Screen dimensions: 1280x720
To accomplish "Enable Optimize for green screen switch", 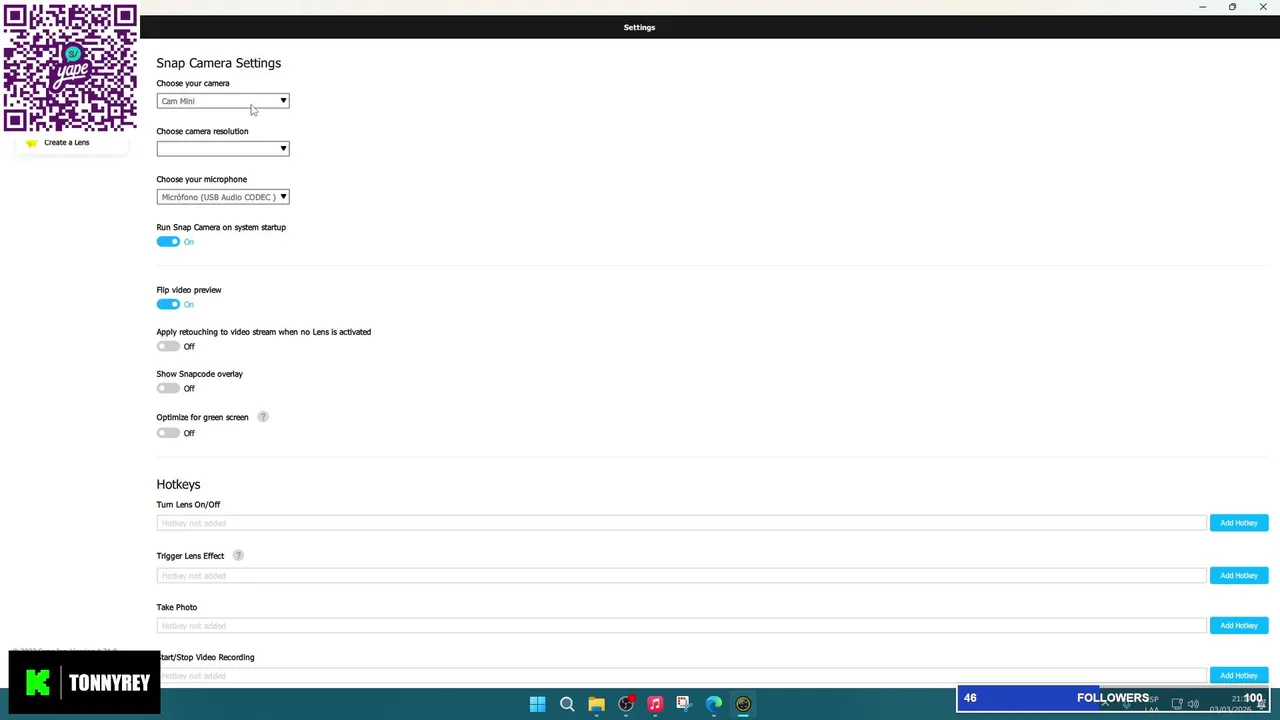I will 168,433.
